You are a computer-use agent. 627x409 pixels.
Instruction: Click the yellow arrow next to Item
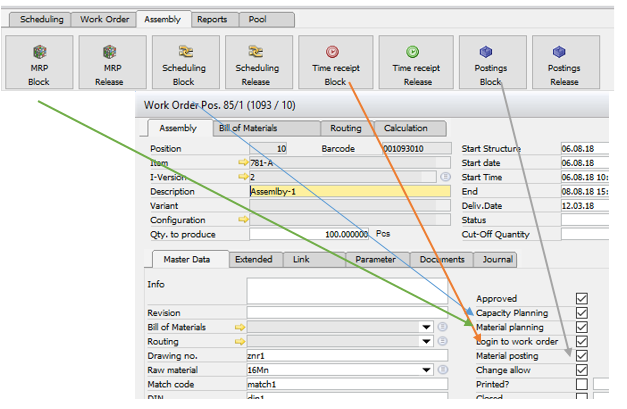click(242, 162)
